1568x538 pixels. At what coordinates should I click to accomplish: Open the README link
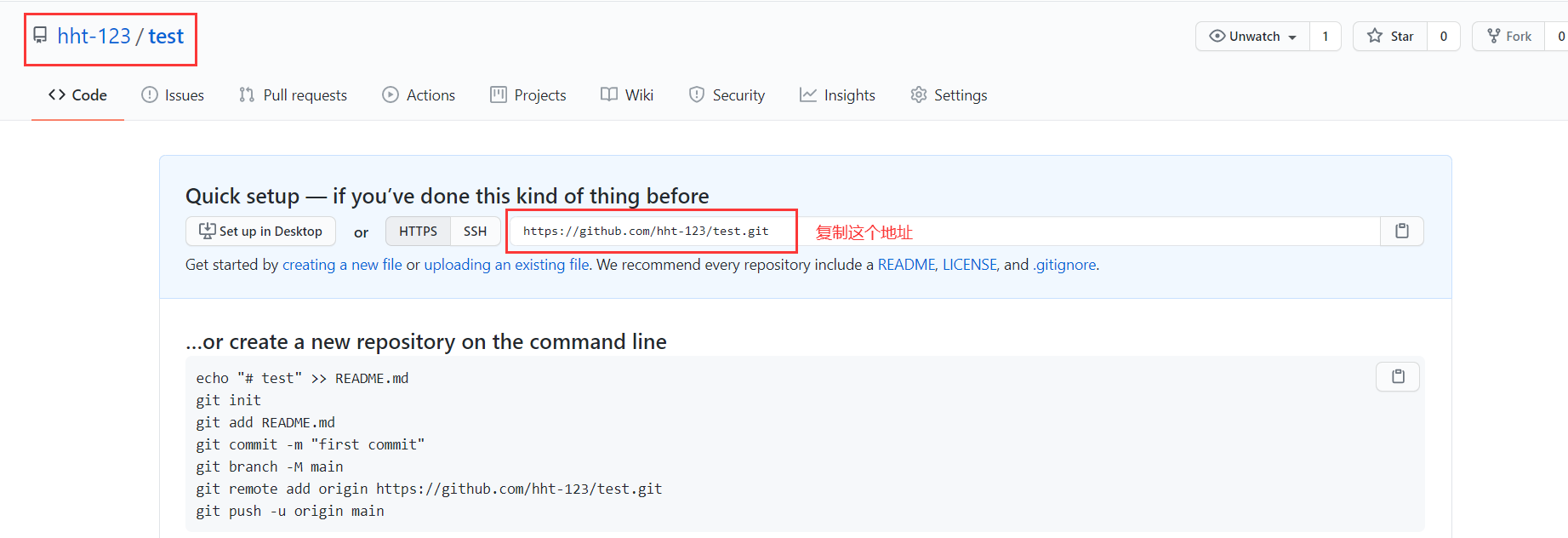click(906, 265)
